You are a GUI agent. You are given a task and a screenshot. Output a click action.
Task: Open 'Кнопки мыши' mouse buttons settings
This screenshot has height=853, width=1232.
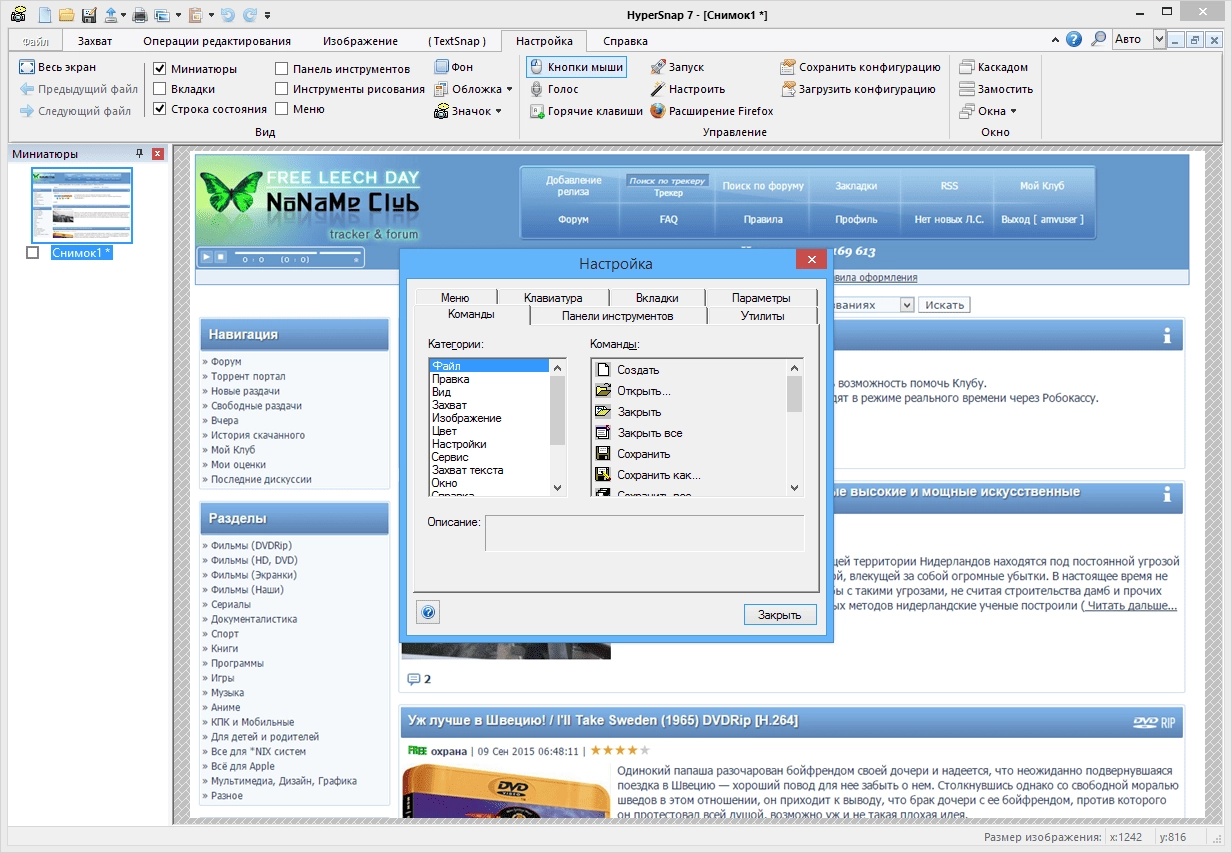(576, 67)
